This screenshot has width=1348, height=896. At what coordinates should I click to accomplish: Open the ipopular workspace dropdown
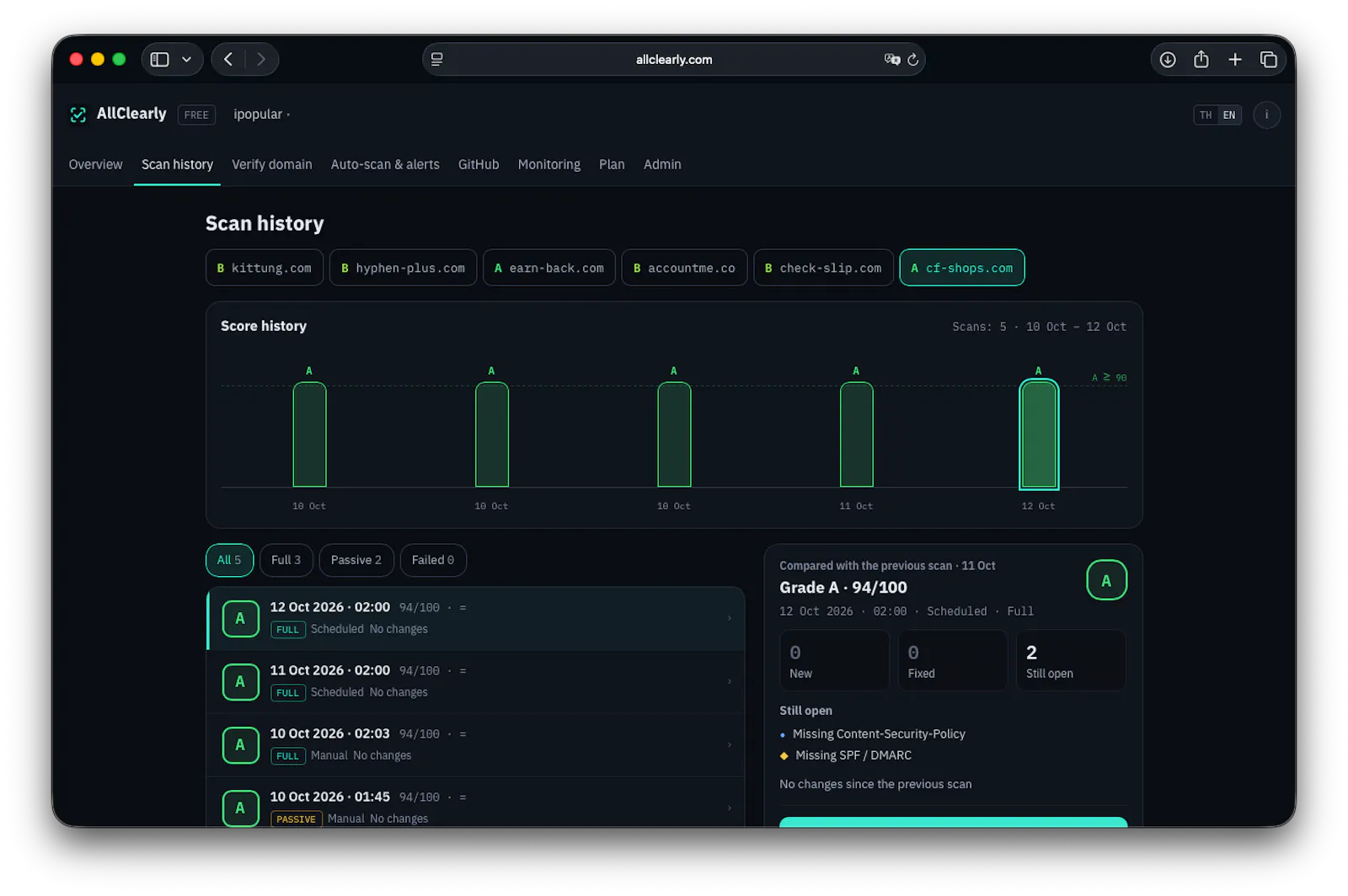tap(262, 115)
